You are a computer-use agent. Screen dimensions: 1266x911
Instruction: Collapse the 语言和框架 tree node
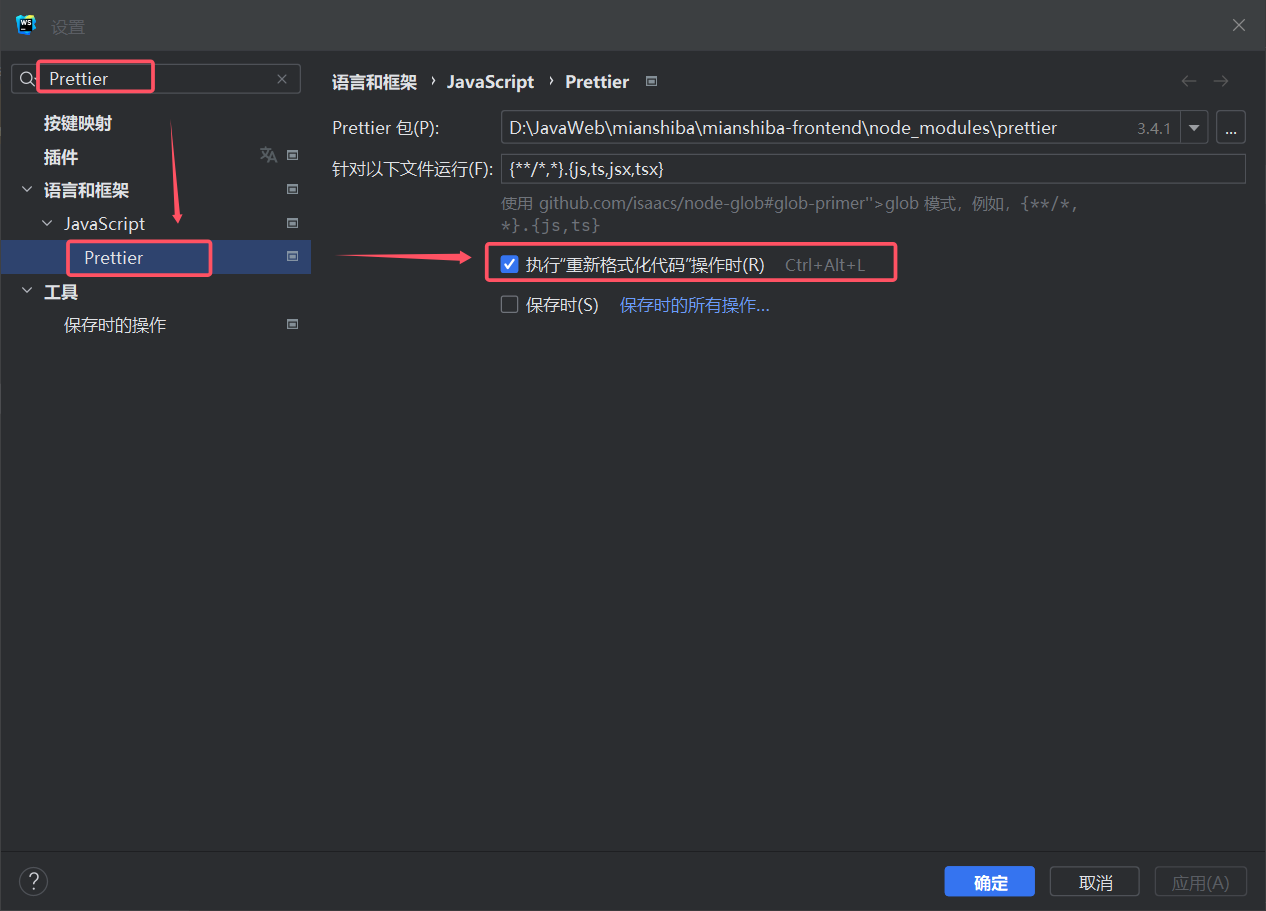coord(27,190)
